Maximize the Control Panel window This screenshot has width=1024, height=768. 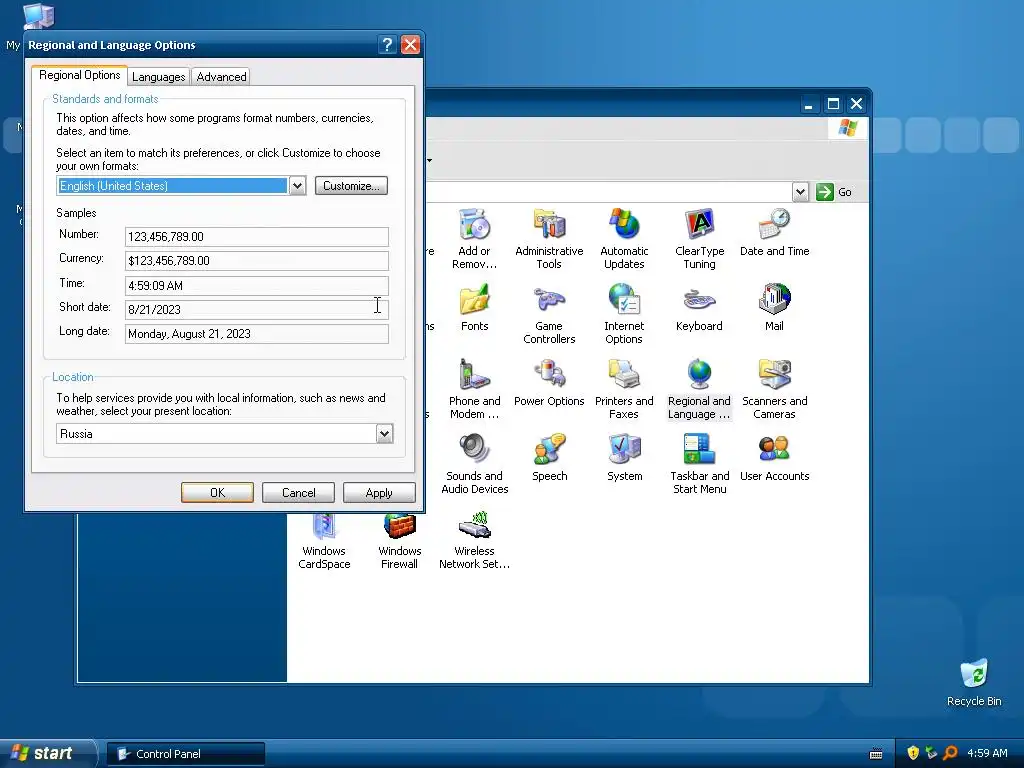(x=833, y=104)
